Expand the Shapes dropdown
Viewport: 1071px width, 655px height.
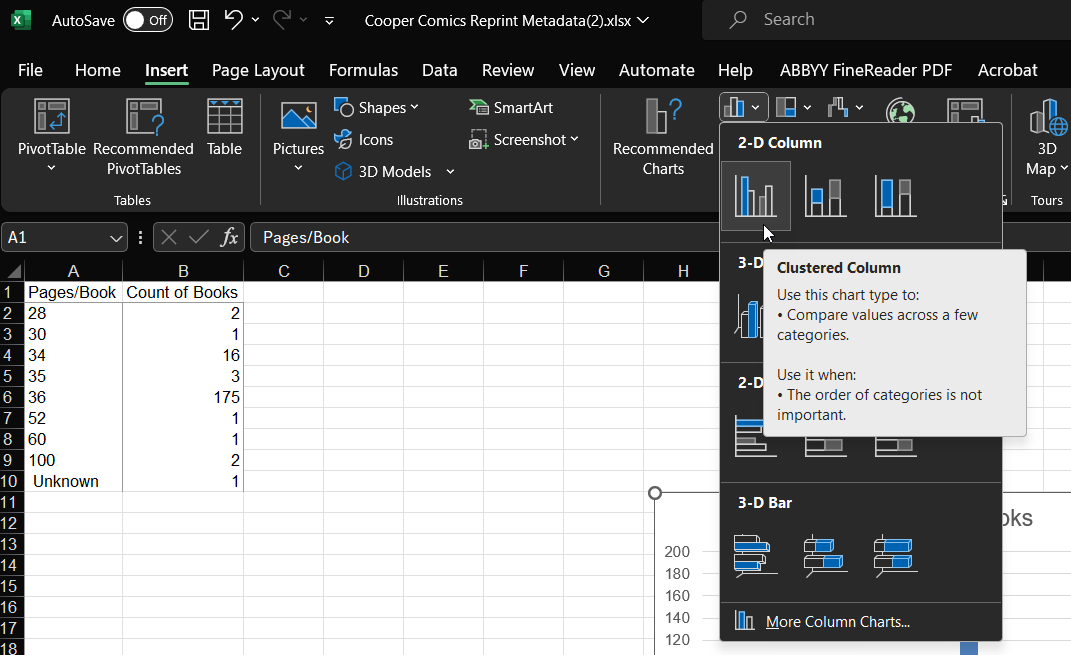click(x=376, y=107)
